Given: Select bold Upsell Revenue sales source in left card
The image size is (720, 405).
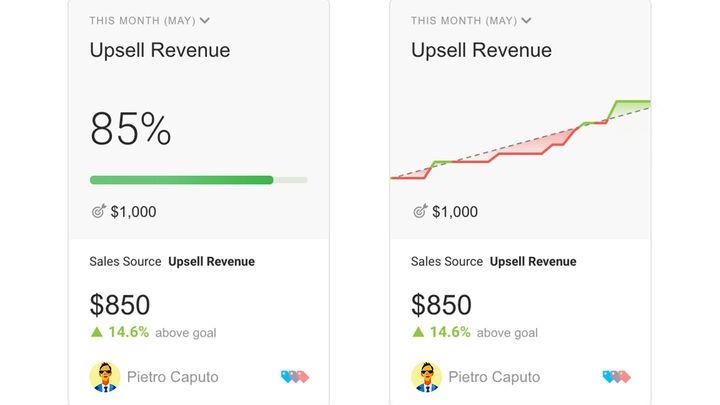Looking at the screenshot, I should click(211, 261).
